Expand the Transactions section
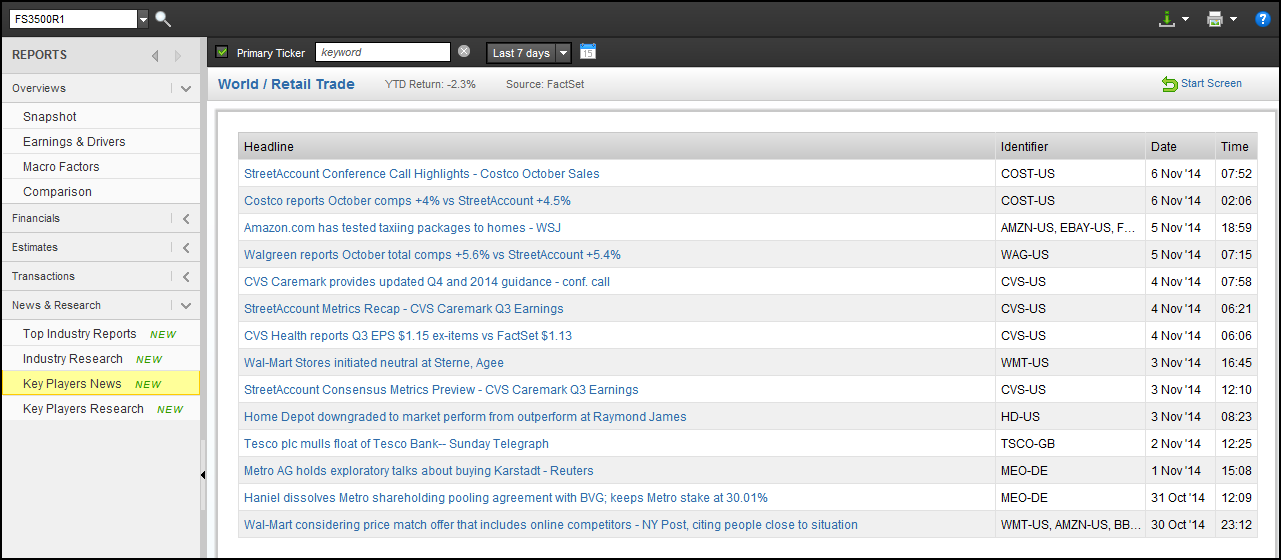 [x=186, y=277]
